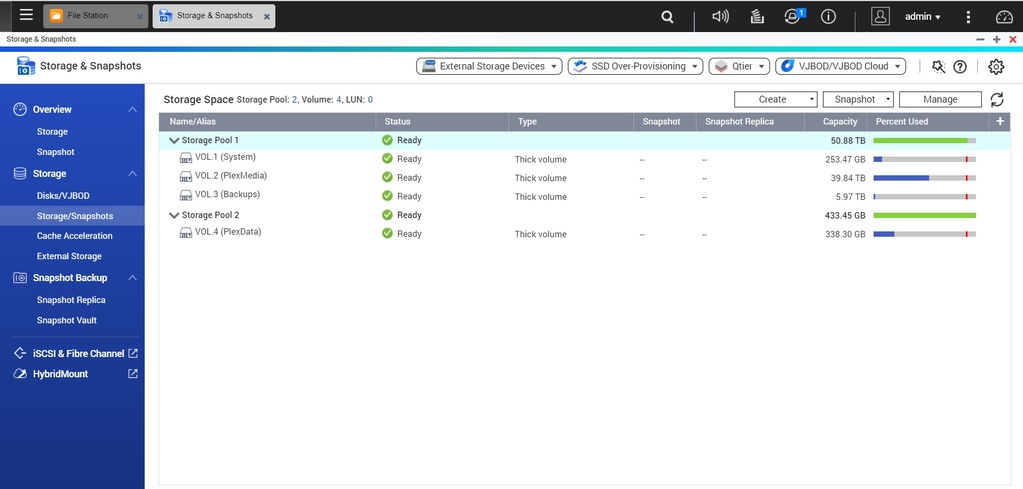Screen dimensions: 1023x489
Task: Close the File Station tab
Action: coord(140,17)
